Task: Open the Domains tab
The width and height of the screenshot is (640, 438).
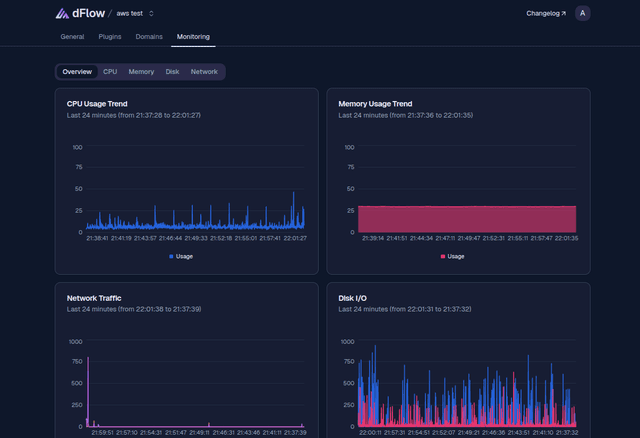Action: [149, 37]
